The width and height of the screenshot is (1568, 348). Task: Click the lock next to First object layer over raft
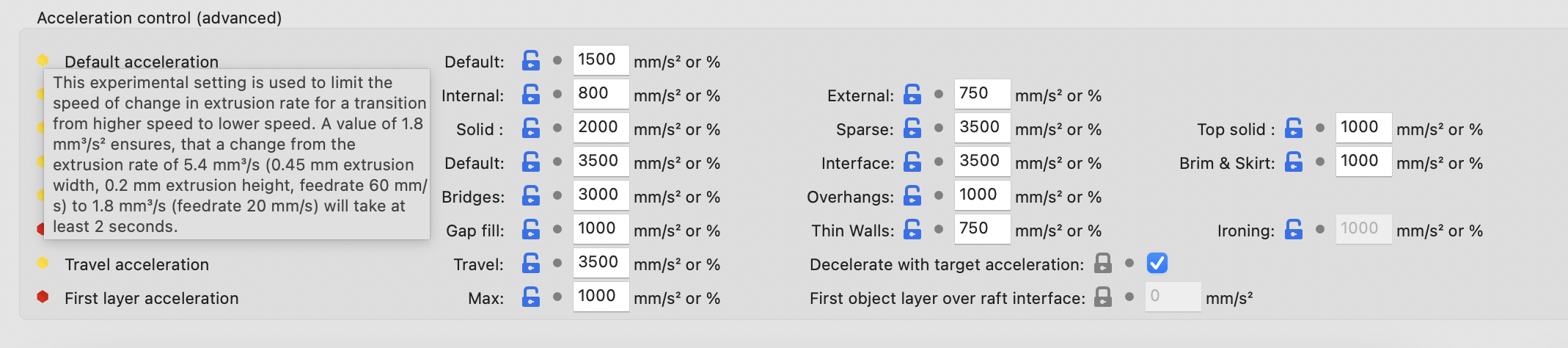coord(1103,297)
